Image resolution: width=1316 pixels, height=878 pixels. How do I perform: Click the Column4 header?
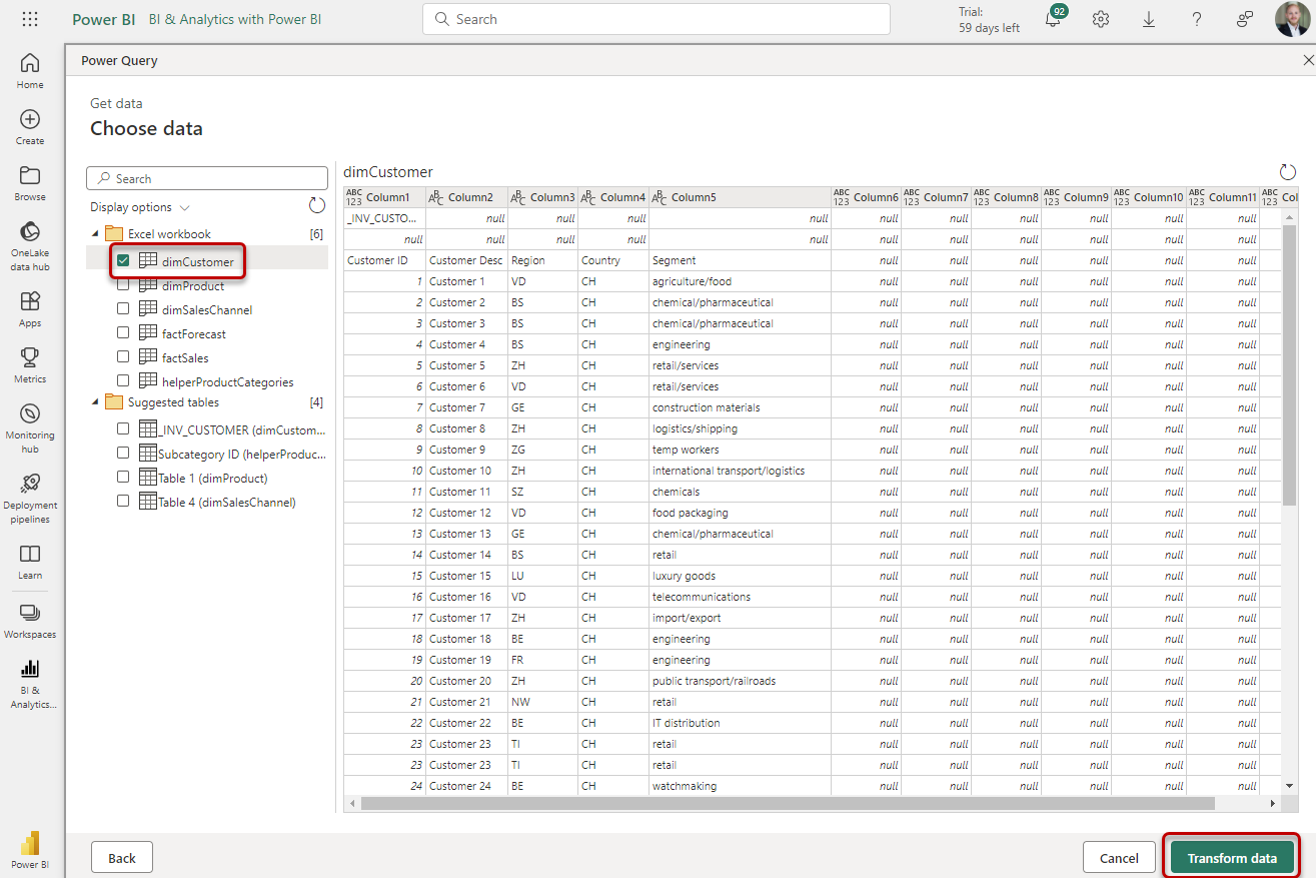pos(614,197)
